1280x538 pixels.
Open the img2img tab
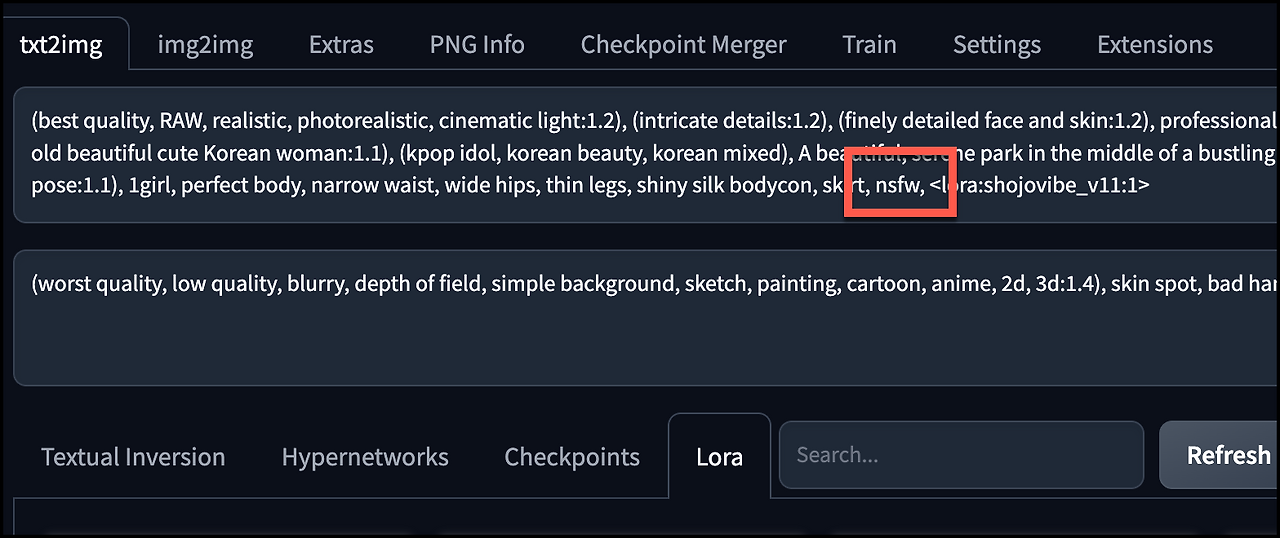[x=205, y=45]
